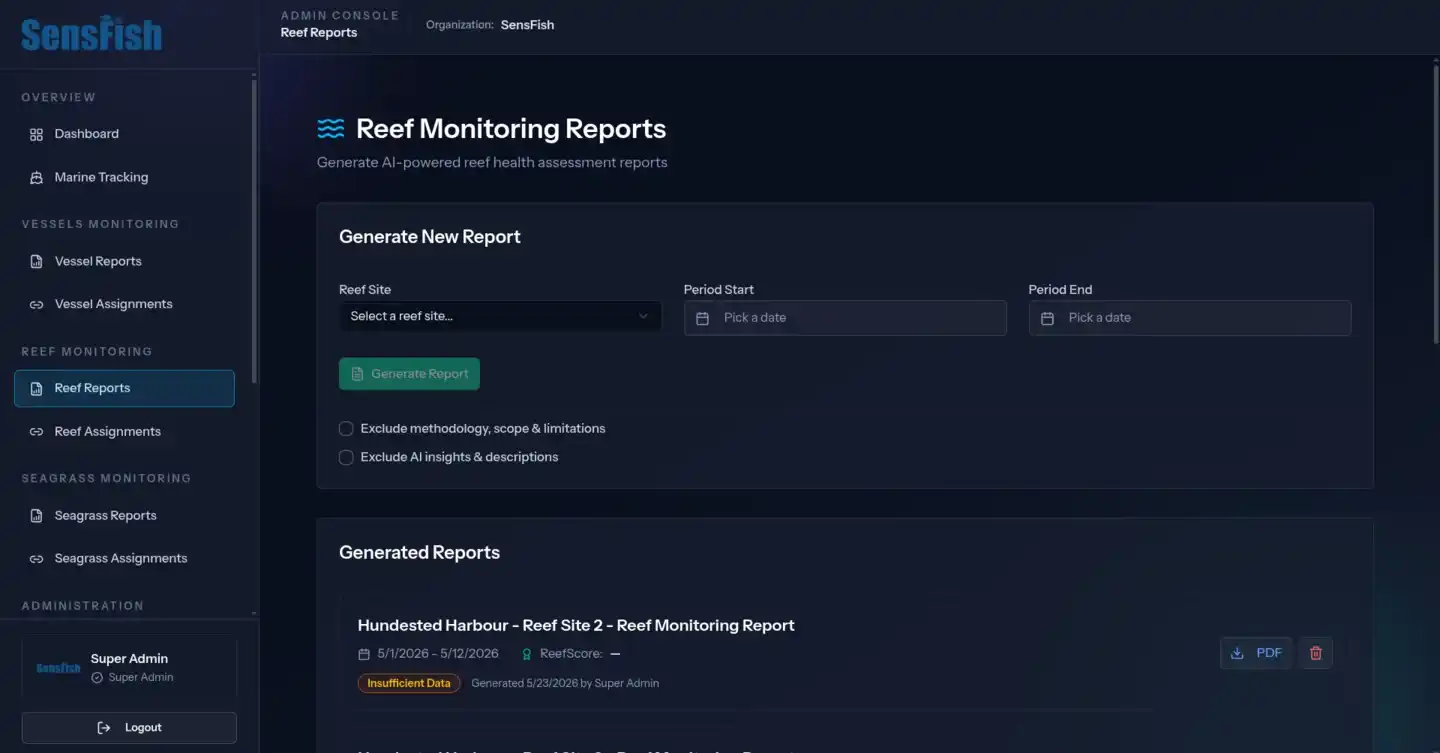
Task: Open the Reef Site dropdown
Action: tap(500, 316)
